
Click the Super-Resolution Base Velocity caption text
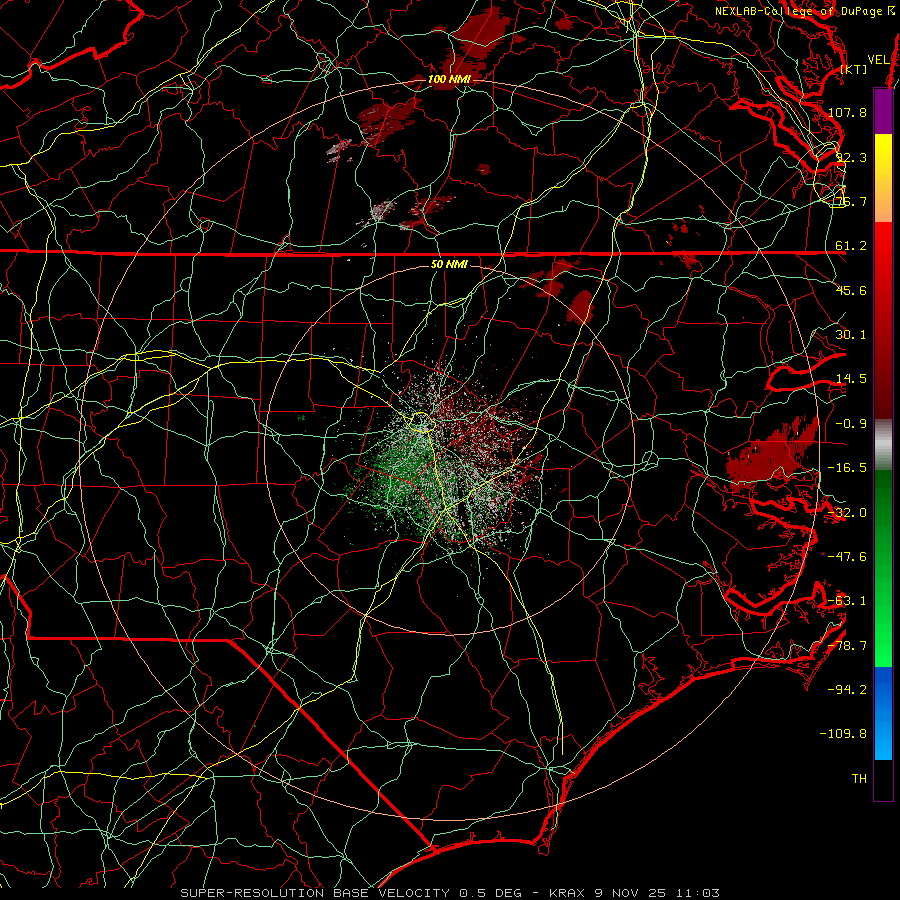(449, 893)
